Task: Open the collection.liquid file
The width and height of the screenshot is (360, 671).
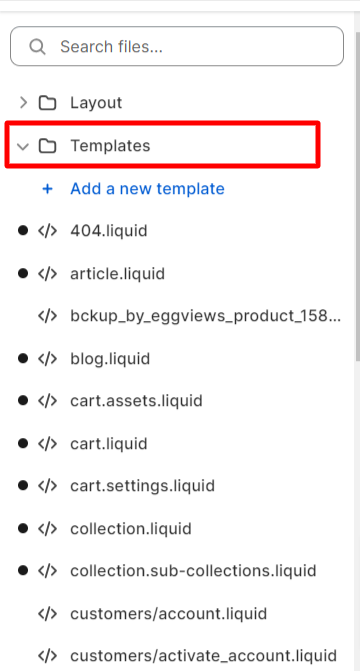Action: pyautogui.click(x=131, y=529)
